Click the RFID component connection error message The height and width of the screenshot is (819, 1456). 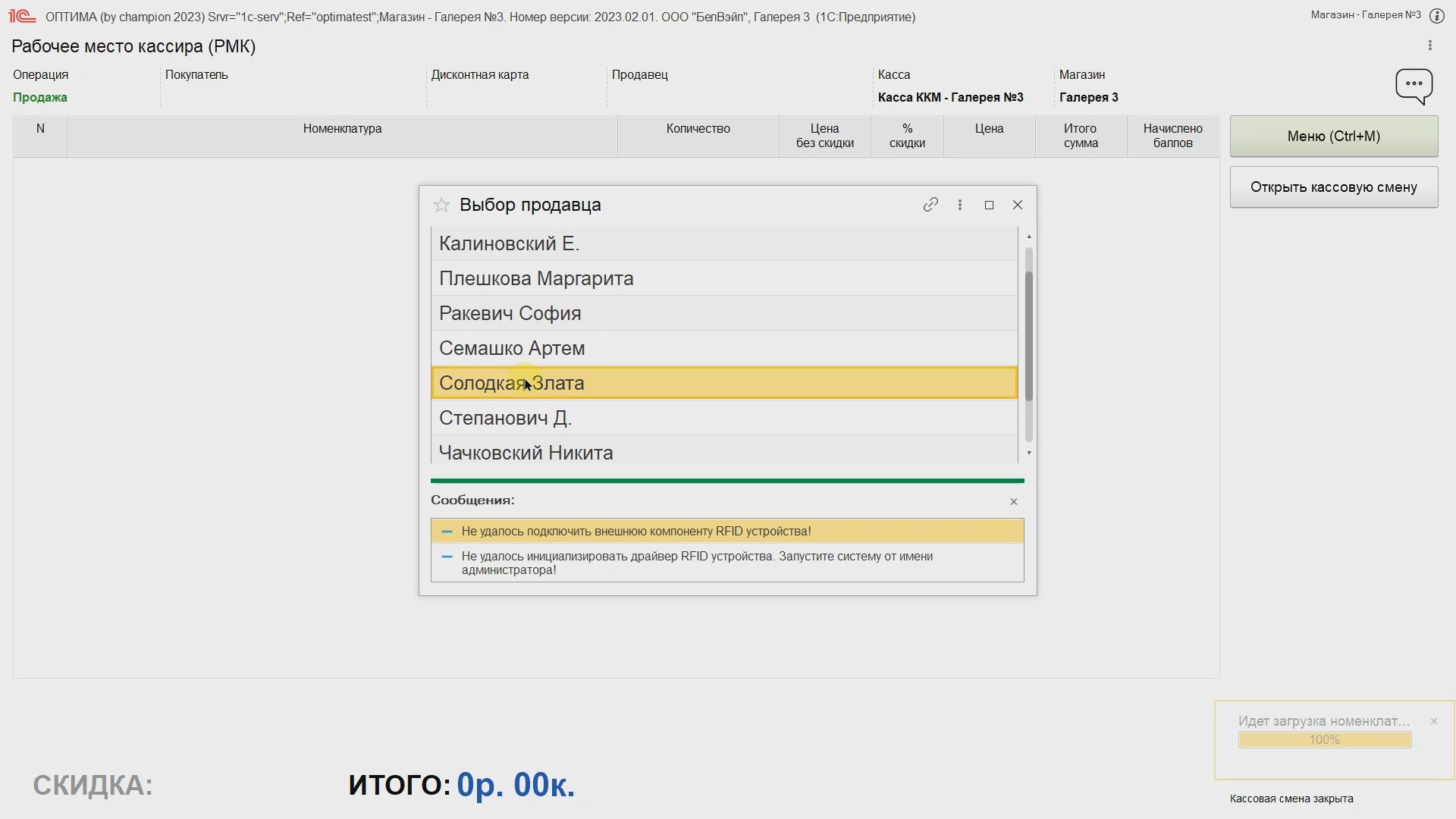635,531
